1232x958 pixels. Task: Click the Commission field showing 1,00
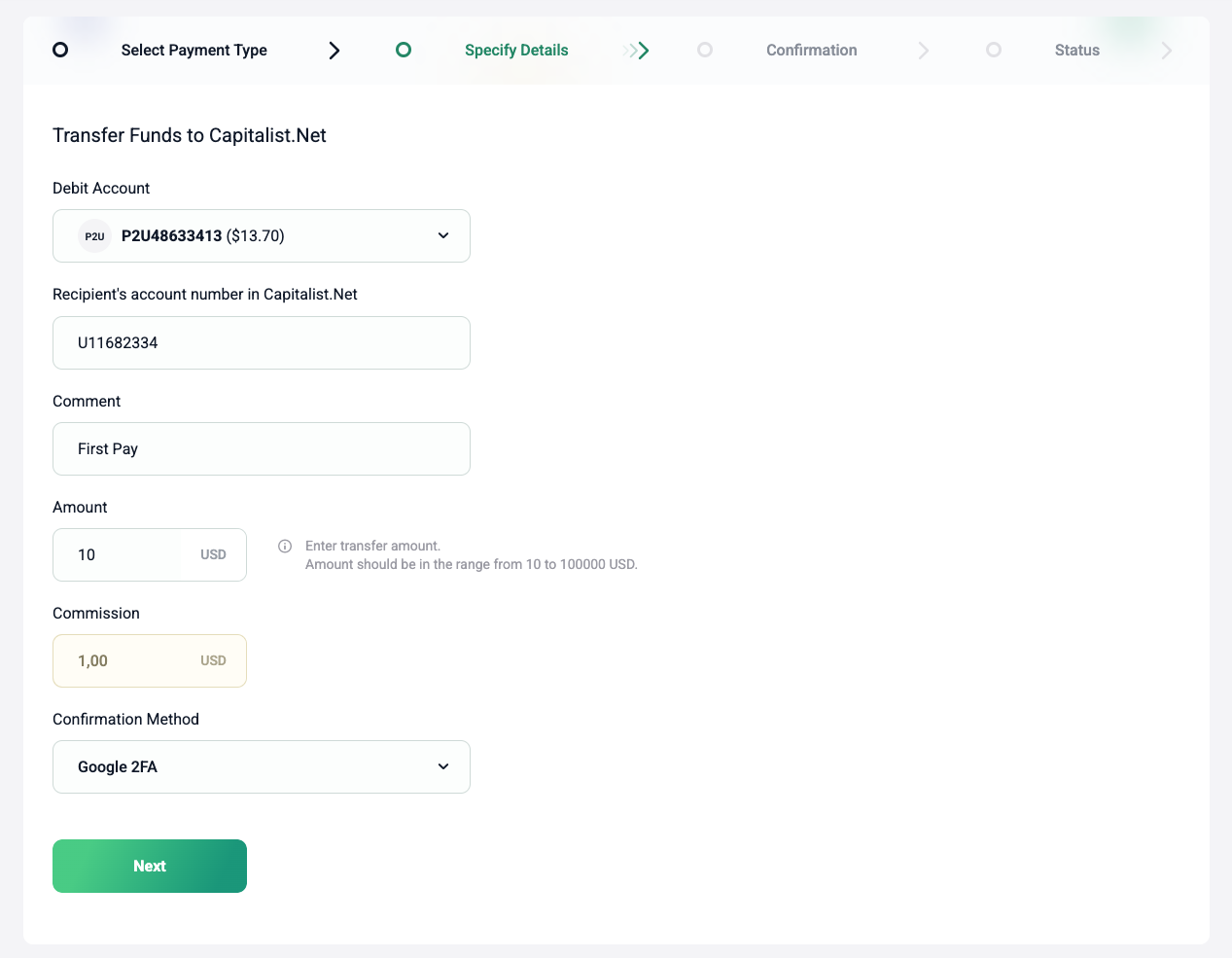(x=150, y=661)
